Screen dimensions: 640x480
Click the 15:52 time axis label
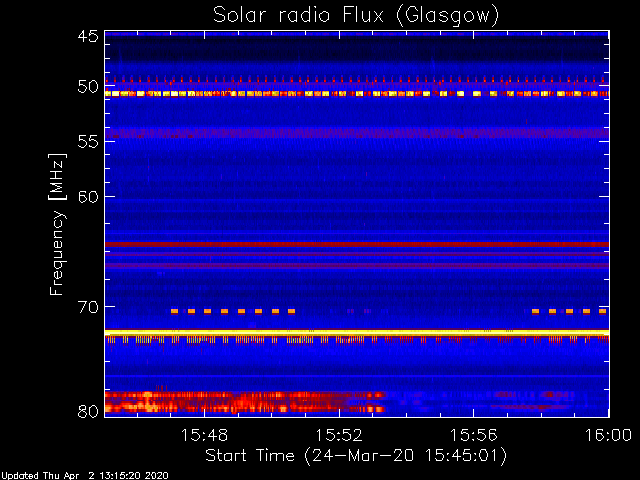point(339,436)
